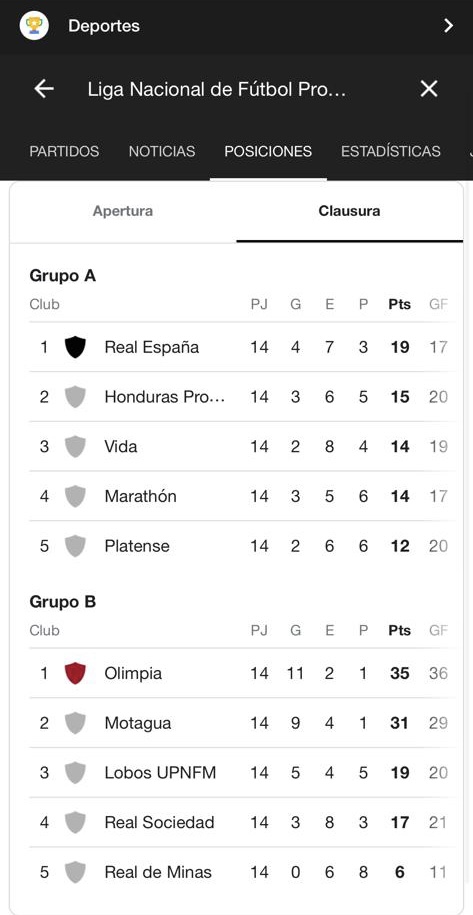Image resolution: width=473 pixels, height=915 pixels.
Task: Open the Noticias tab
Action: click(x=162, y=151)
